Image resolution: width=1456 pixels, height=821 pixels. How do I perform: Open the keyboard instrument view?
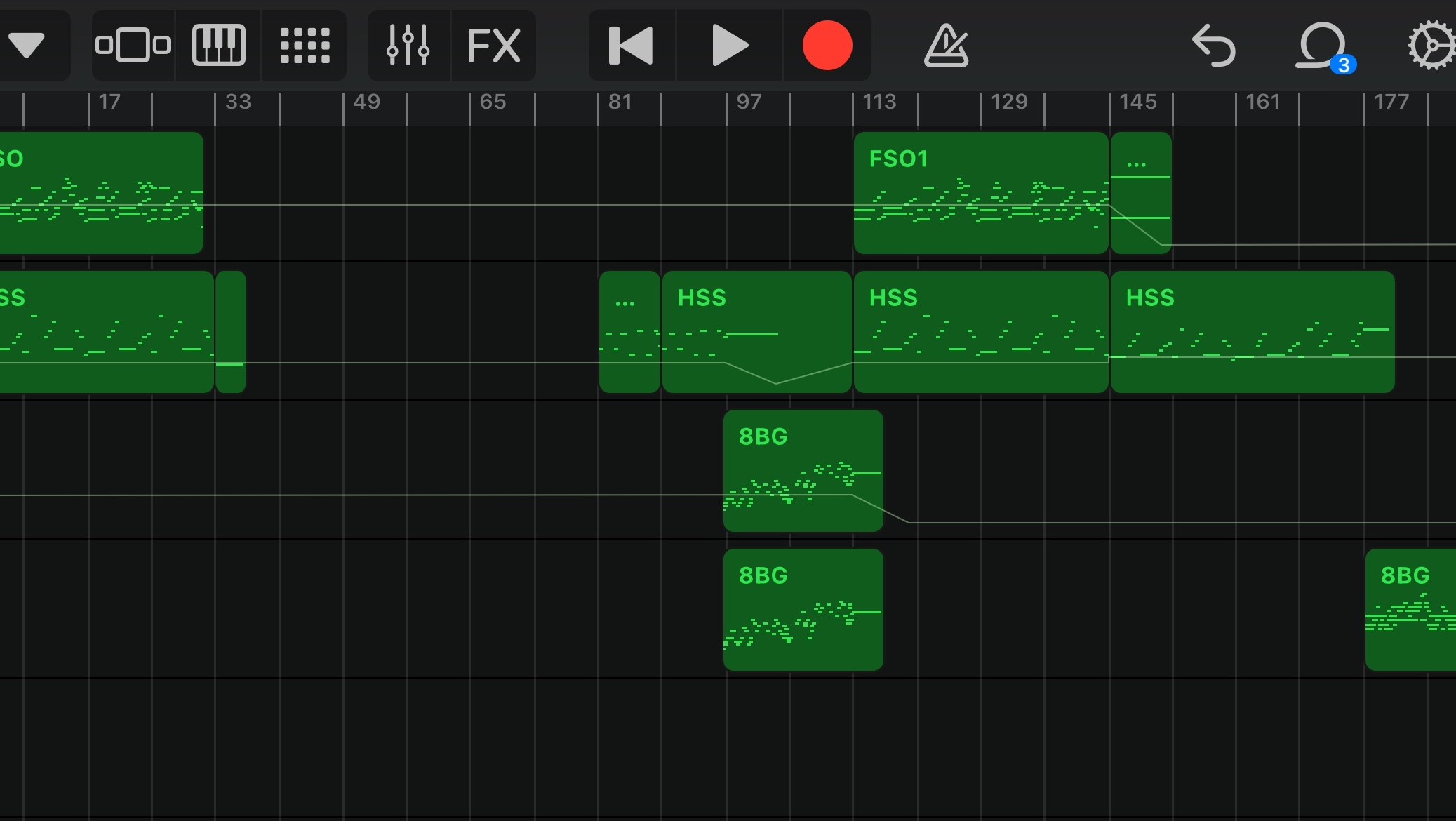218,46
